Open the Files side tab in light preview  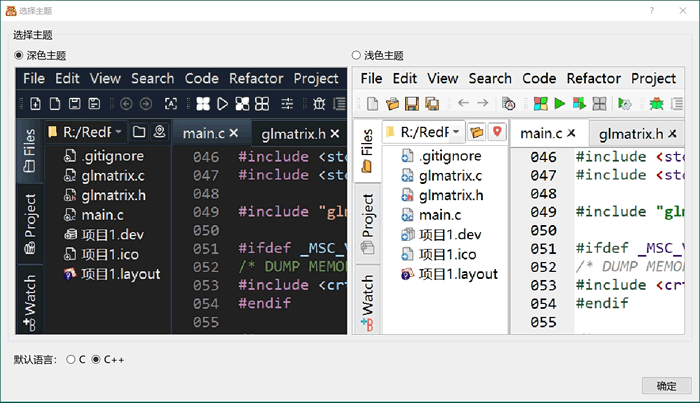pyautogui.click(x=367, y=150)
